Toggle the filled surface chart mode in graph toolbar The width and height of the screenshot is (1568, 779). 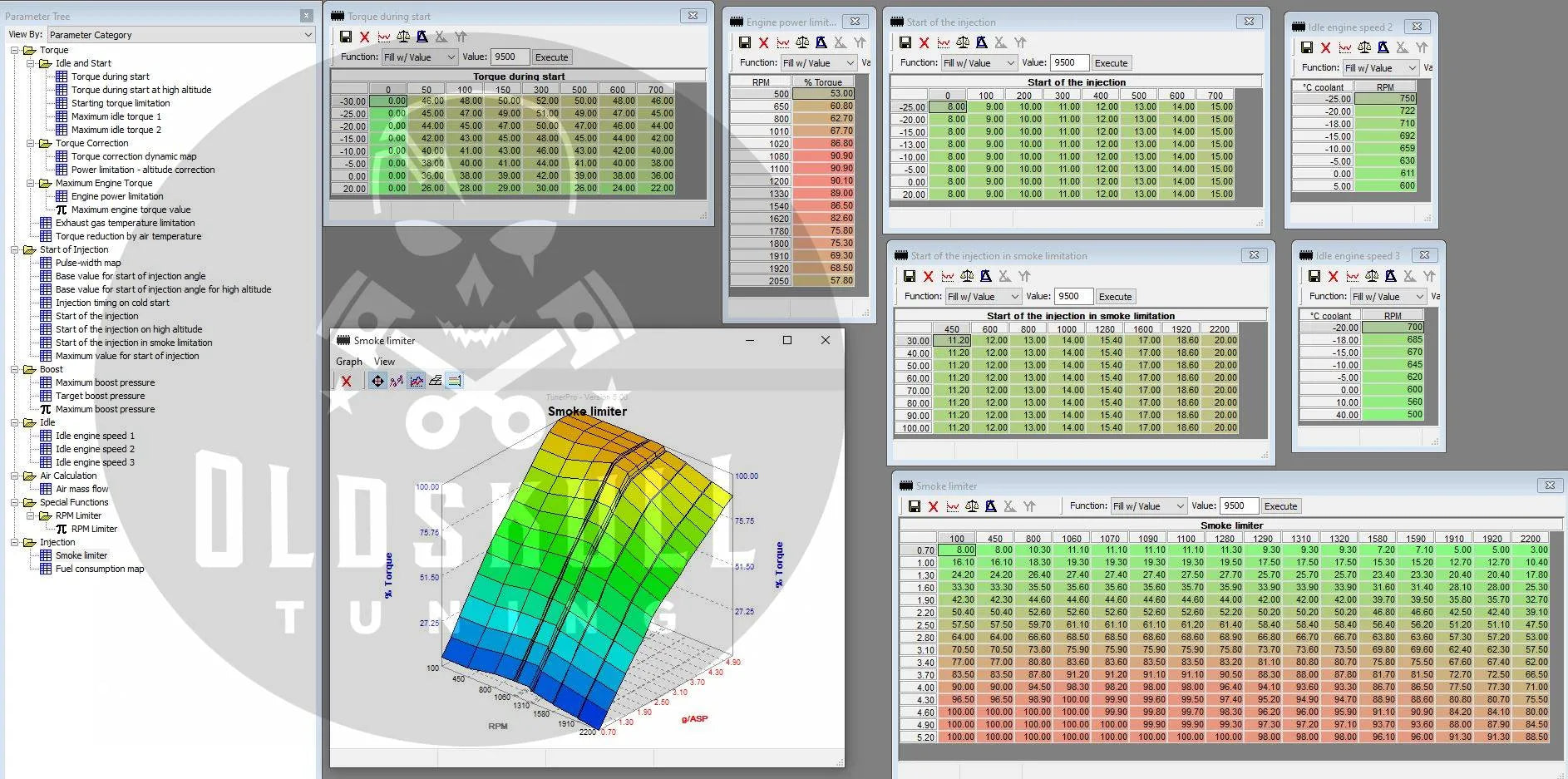416,381
